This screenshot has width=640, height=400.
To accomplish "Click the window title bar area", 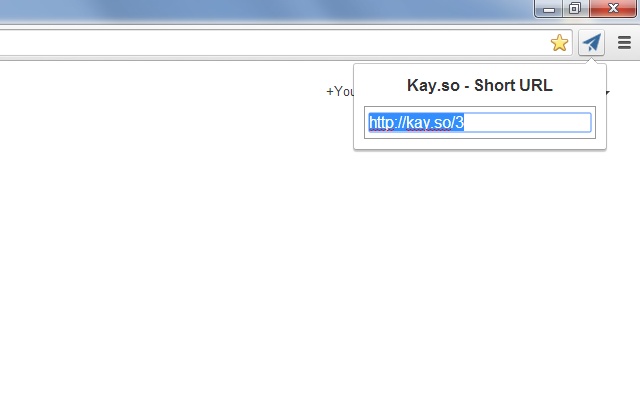I will (265, 10).
